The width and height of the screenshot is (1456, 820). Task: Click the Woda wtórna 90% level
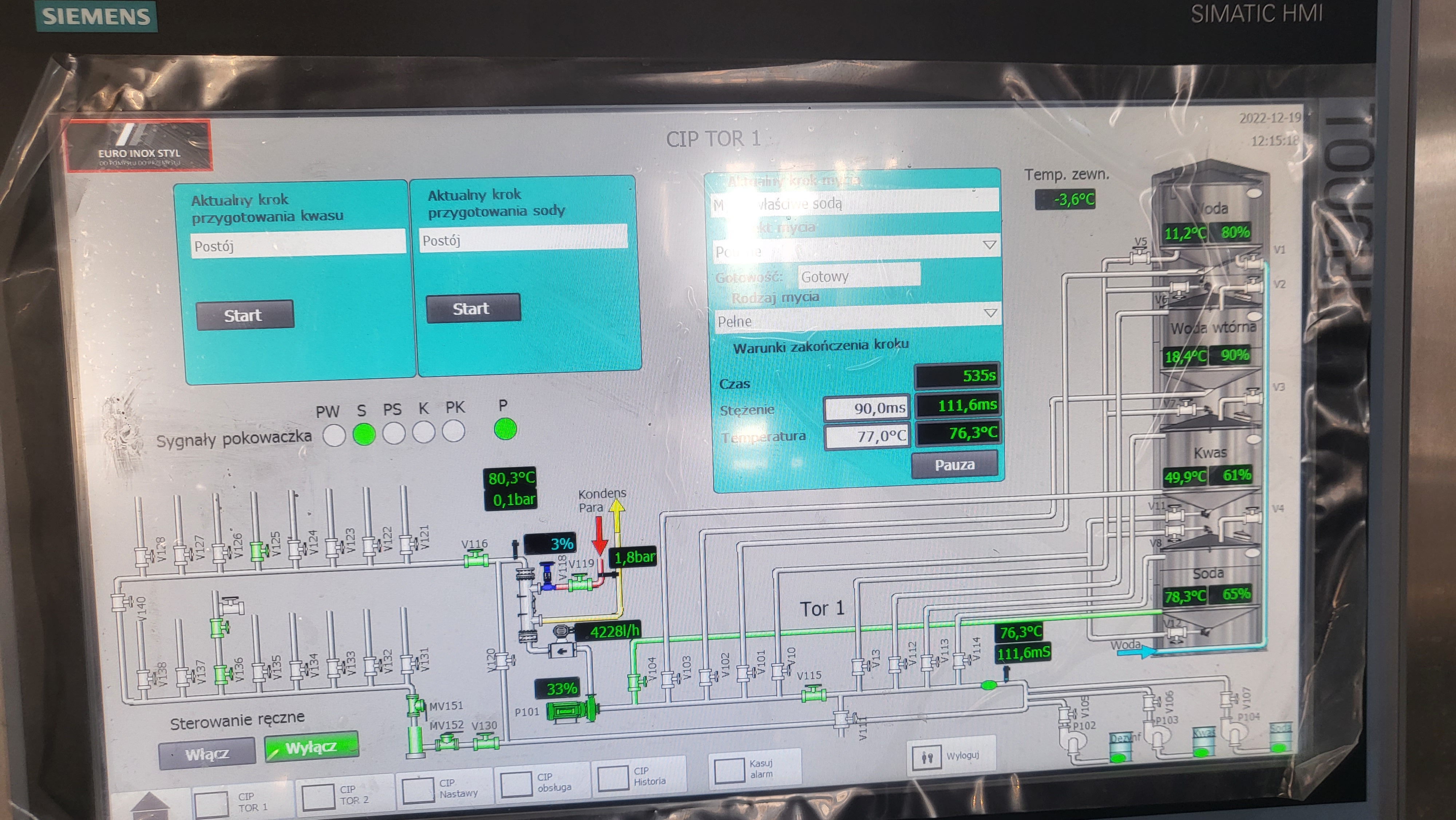pos(1234,355)
